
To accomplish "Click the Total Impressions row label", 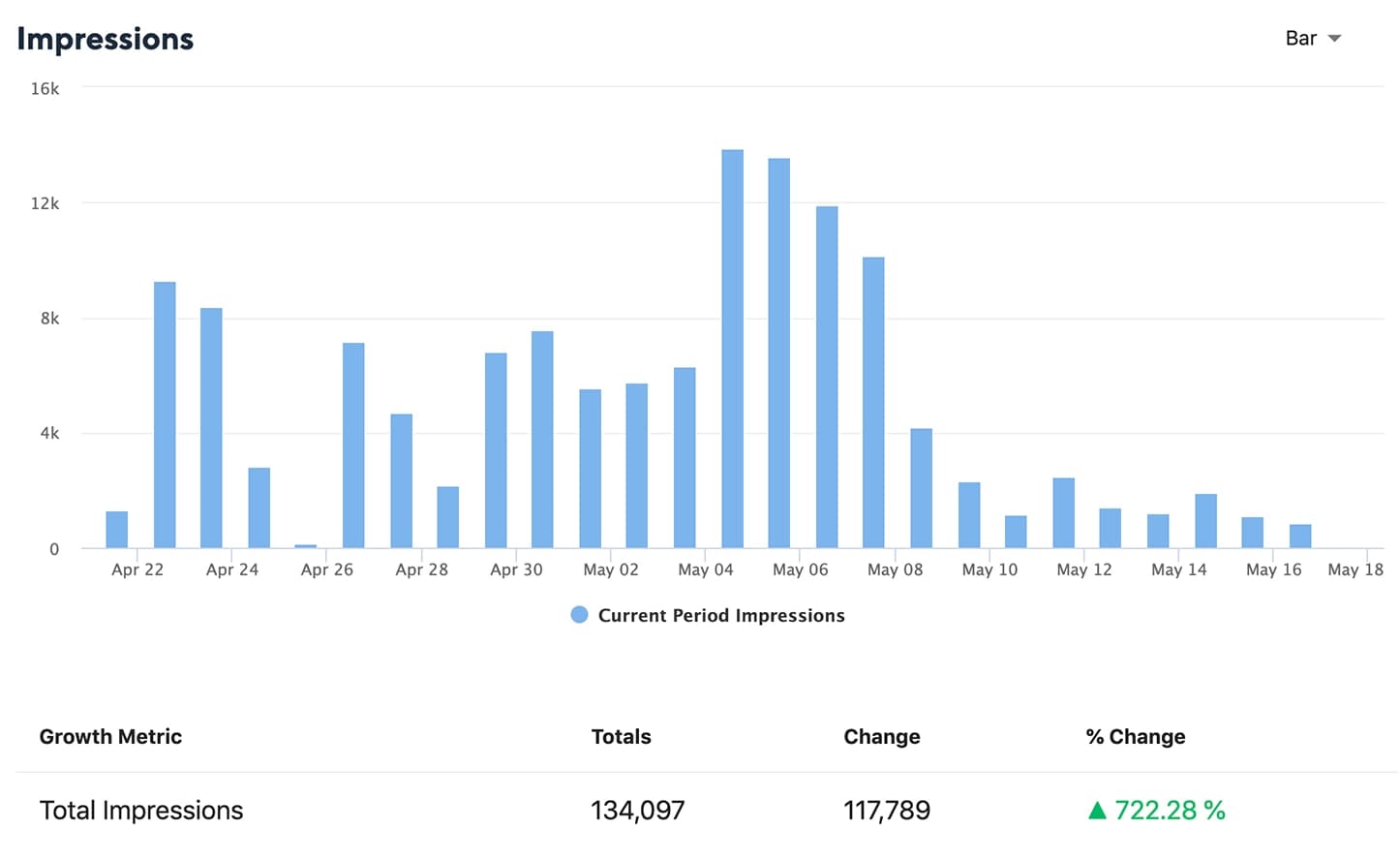I will (141, 811).
